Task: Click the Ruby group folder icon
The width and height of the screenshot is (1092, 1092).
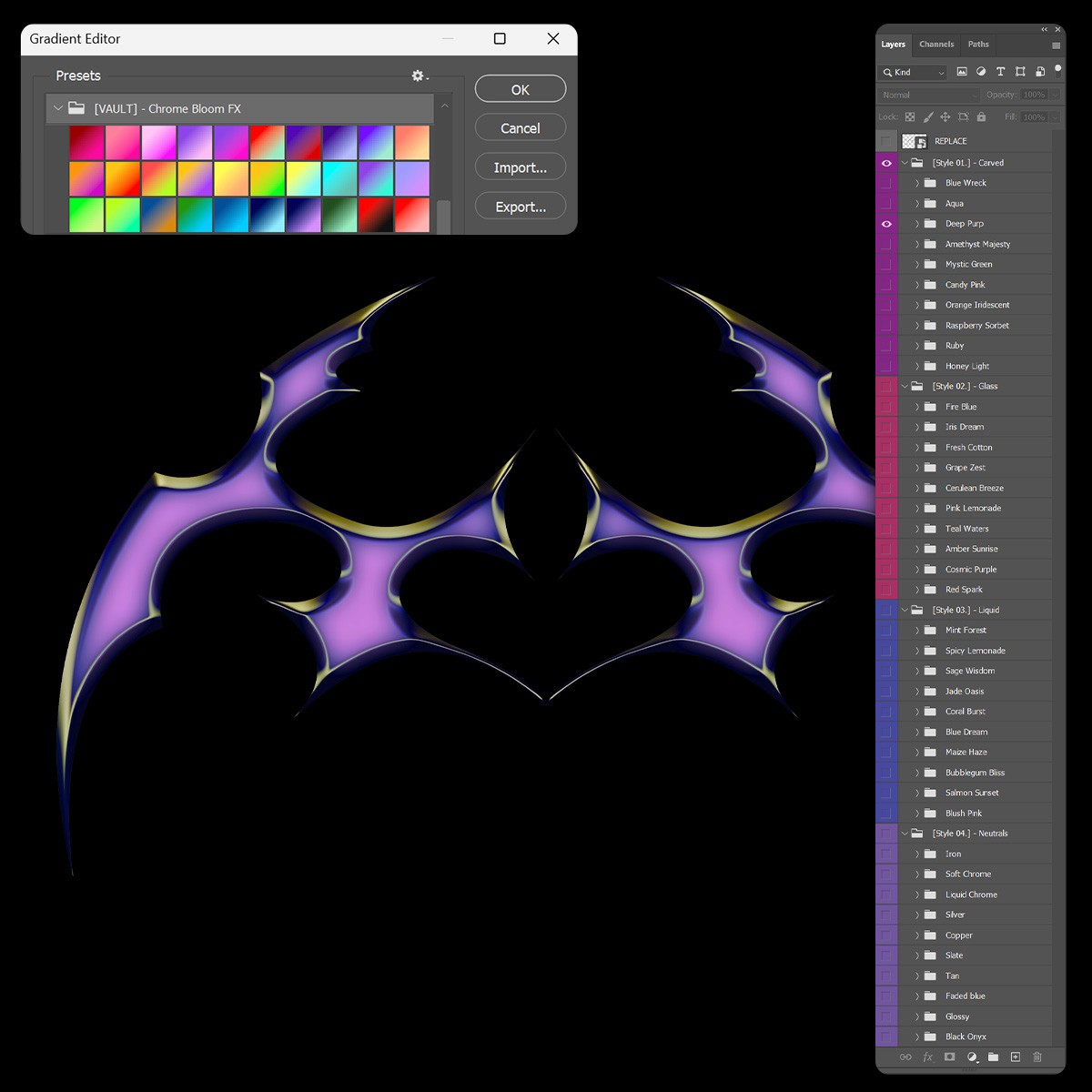Action: click(x=930, y=346)
